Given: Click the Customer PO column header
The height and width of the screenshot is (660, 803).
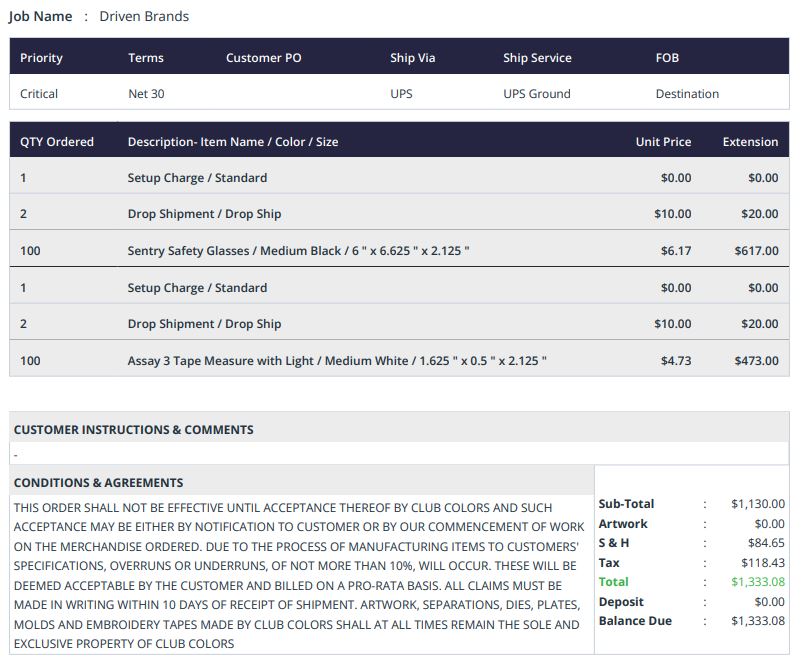Looking at the screenshot, I should [263, 58].
